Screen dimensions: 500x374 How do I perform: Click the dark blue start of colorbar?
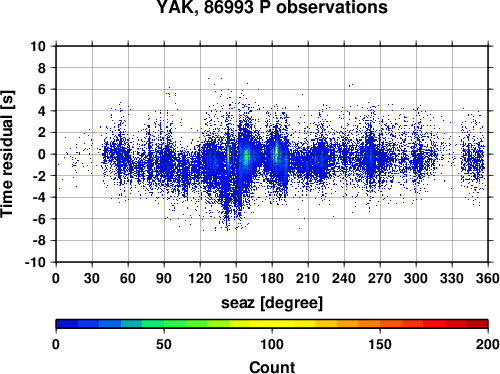67,324
